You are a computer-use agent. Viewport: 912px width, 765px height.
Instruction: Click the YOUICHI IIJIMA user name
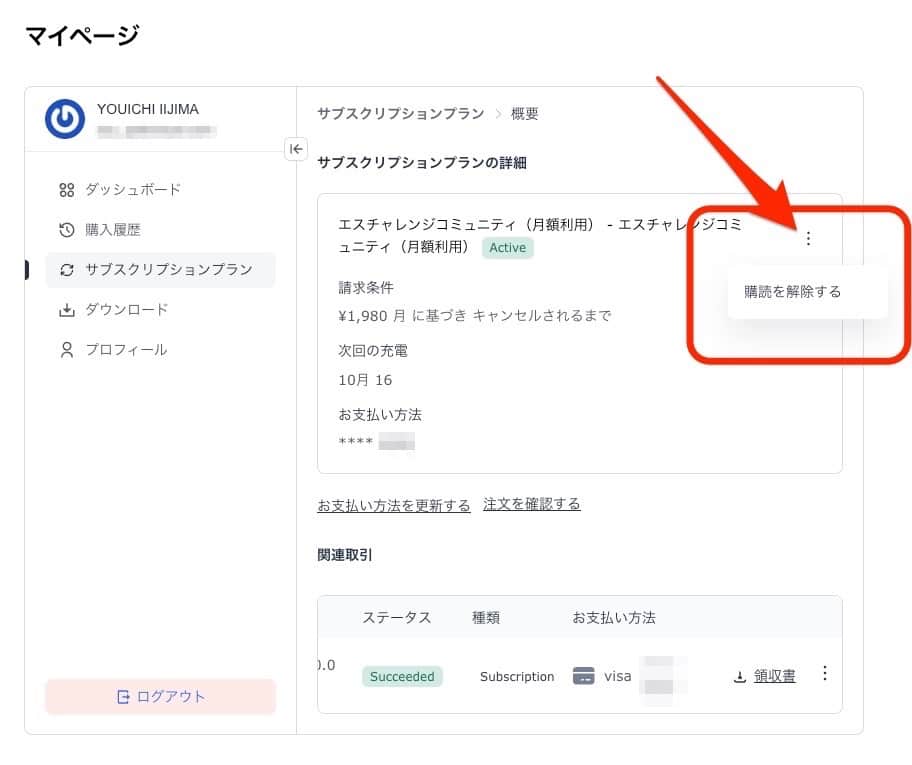coord(148,109)
